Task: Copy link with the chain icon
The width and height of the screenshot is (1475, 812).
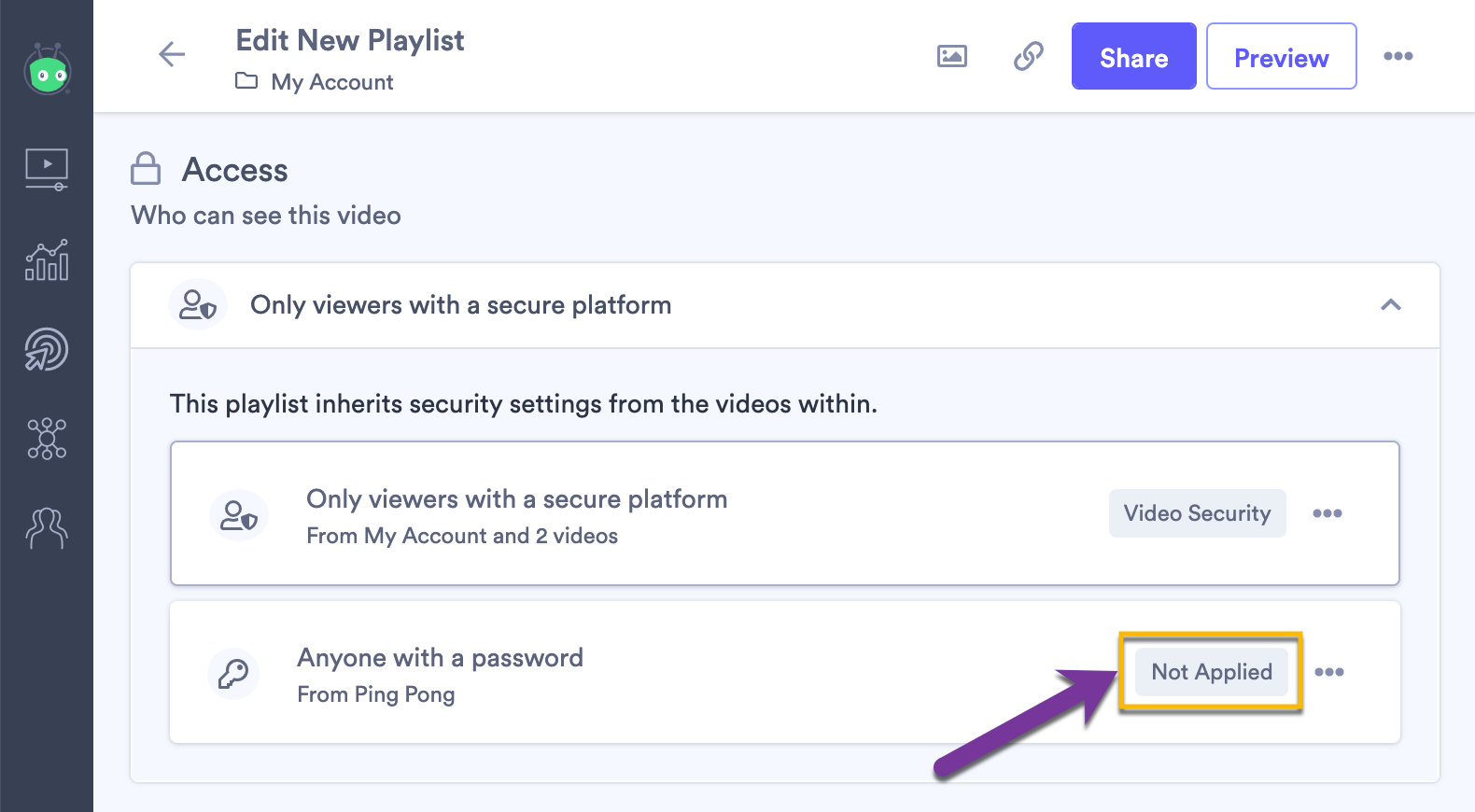Action: pos(1029,56)
